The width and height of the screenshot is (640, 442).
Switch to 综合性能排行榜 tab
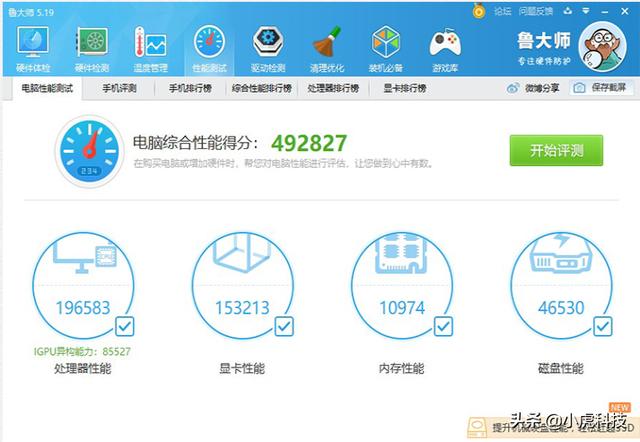tap(262, 88)
